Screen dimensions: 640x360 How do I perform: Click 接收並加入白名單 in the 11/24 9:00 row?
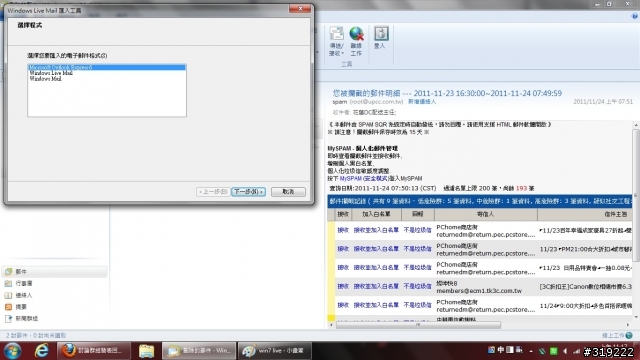click(376, 305)
